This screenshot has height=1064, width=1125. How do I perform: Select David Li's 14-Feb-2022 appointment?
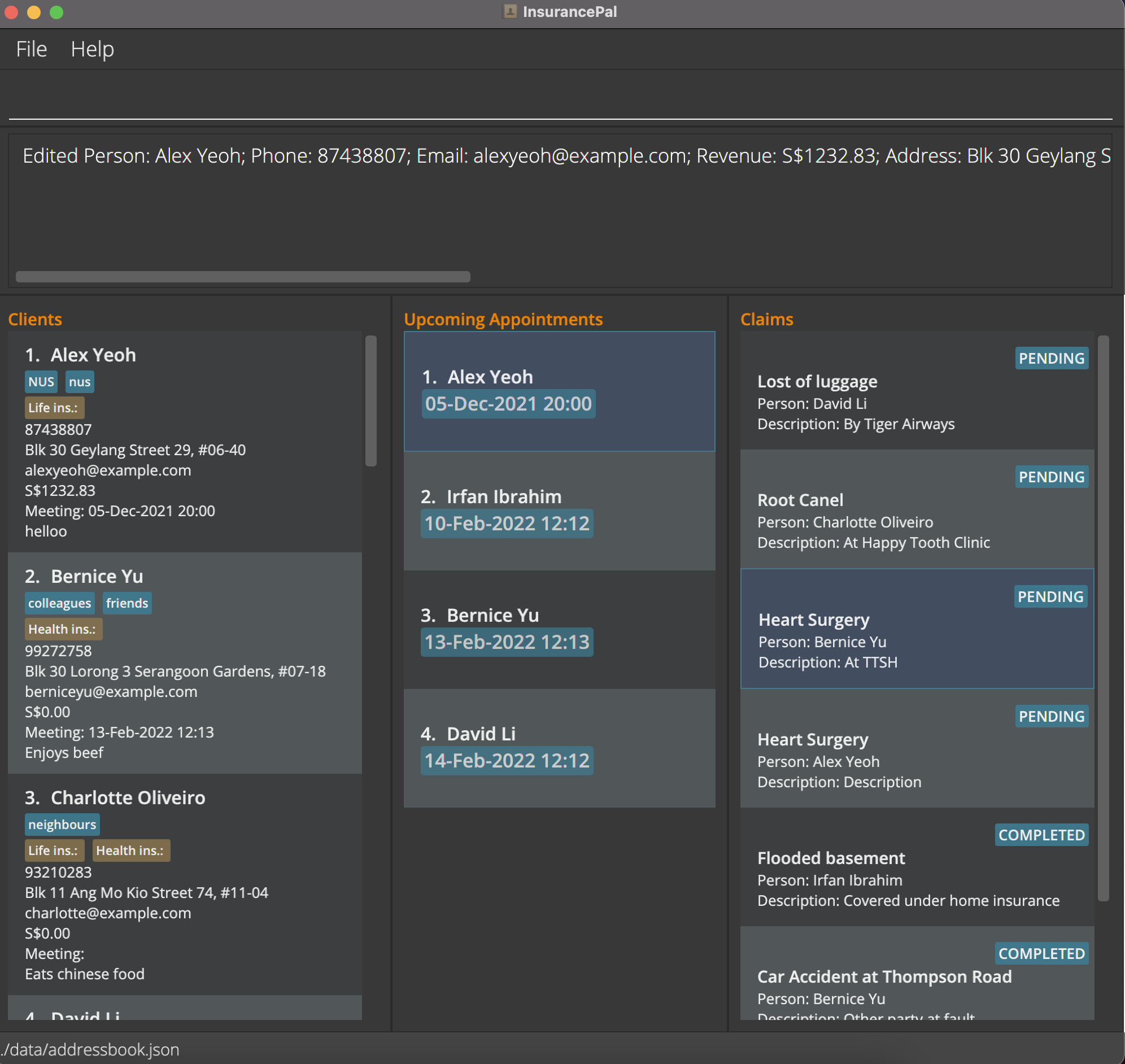[559, 749]
